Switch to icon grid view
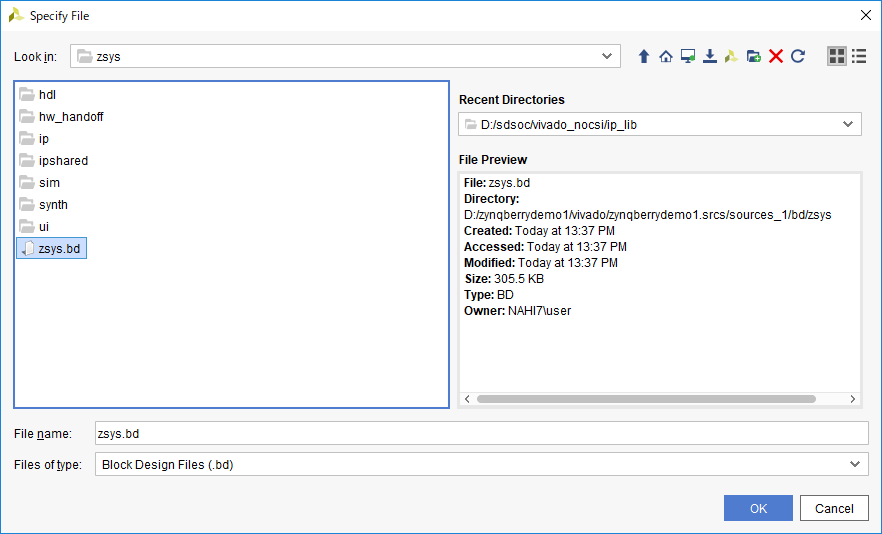882x534 pixels. pos(836,57)
